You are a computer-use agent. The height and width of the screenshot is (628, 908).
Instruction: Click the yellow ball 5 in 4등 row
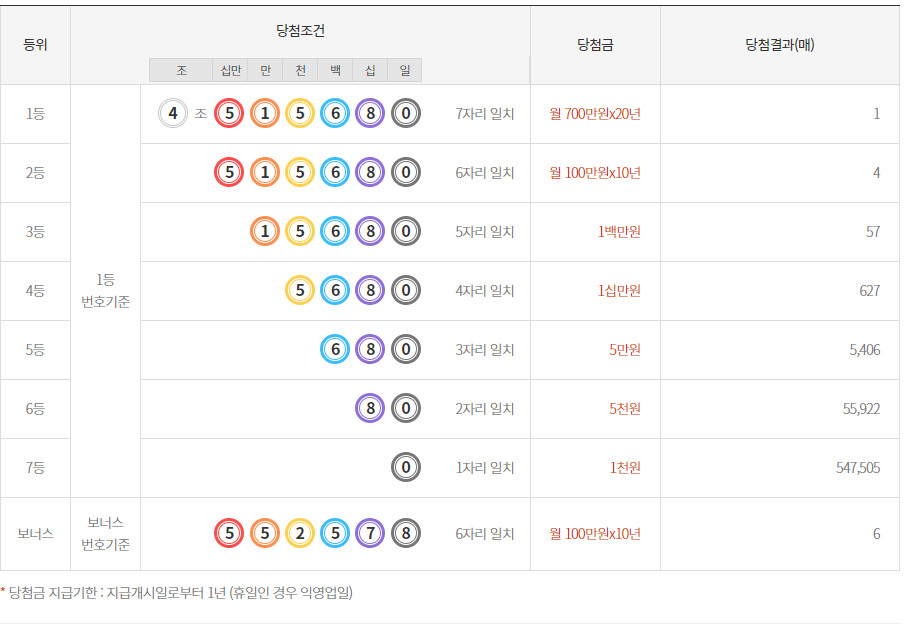pos(300,291)
